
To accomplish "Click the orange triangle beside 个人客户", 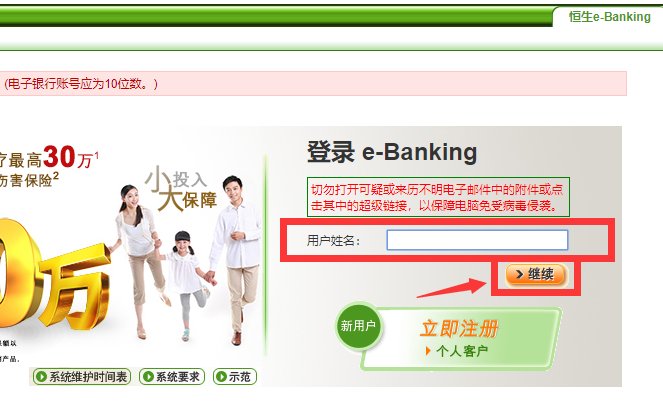I will [428, 351].
